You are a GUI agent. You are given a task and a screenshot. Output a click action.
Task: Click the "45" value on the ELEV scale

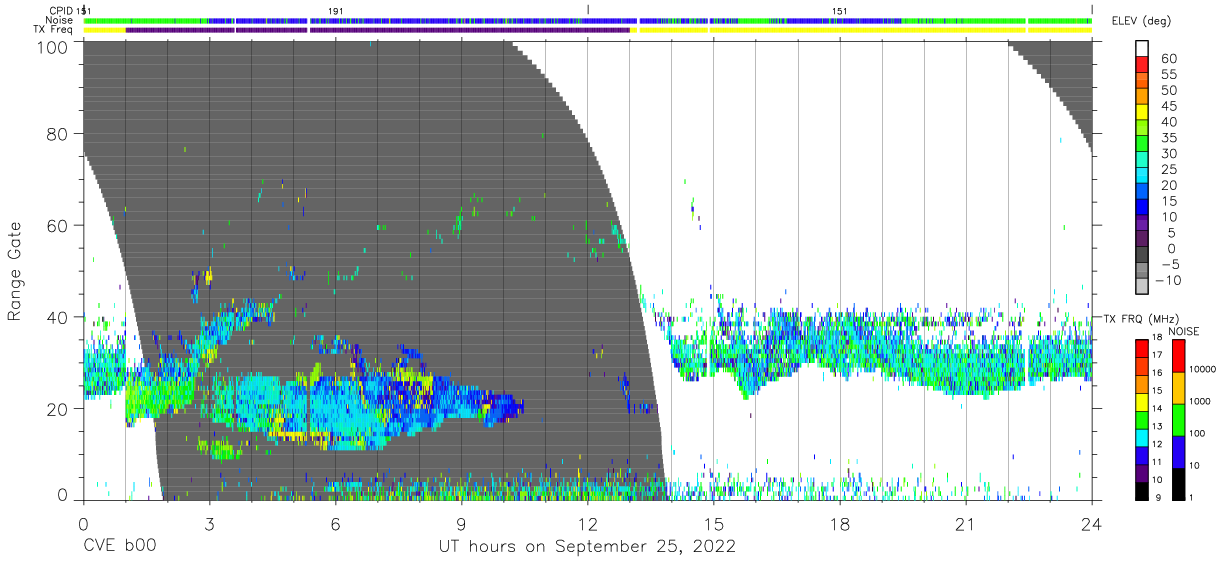pyautogui.click(x=1169, y=106)
